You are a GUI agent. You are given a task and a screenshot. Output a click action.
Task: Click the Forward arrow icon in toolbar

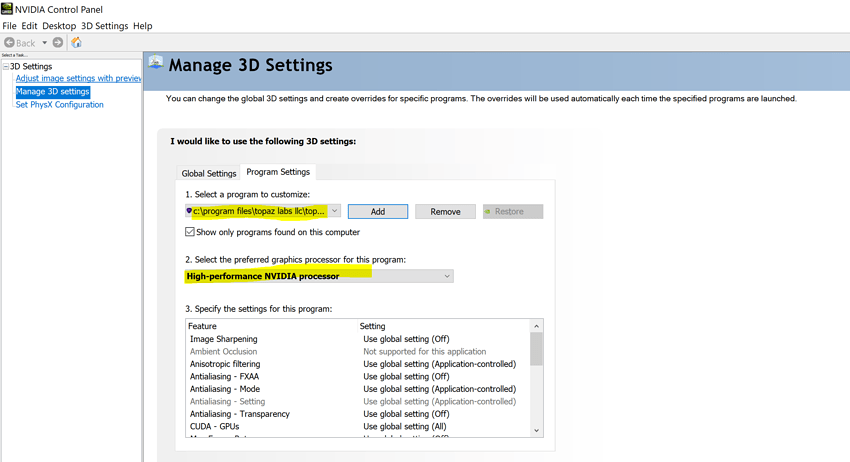pos(57,42)
